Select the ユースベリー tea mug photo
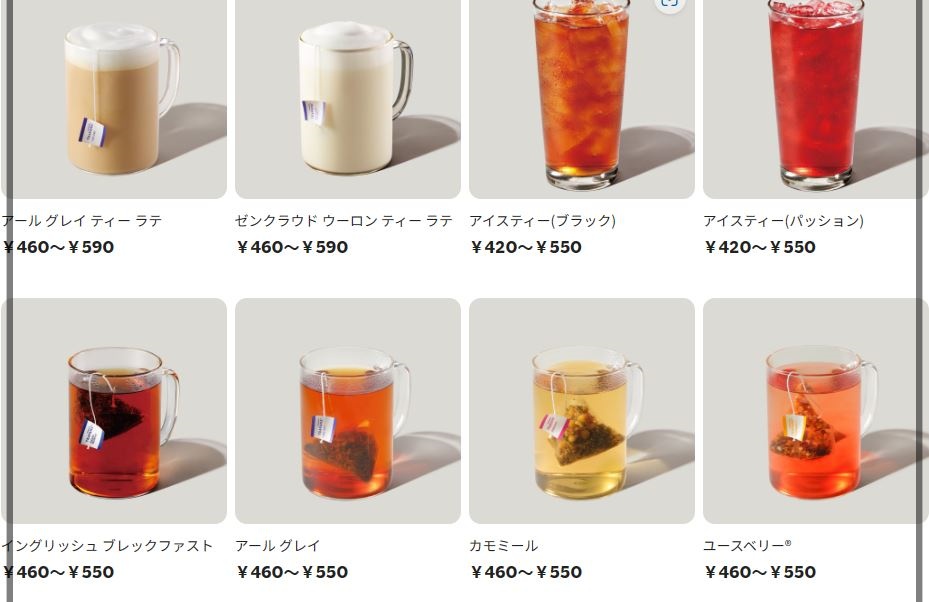 (816, 411)
